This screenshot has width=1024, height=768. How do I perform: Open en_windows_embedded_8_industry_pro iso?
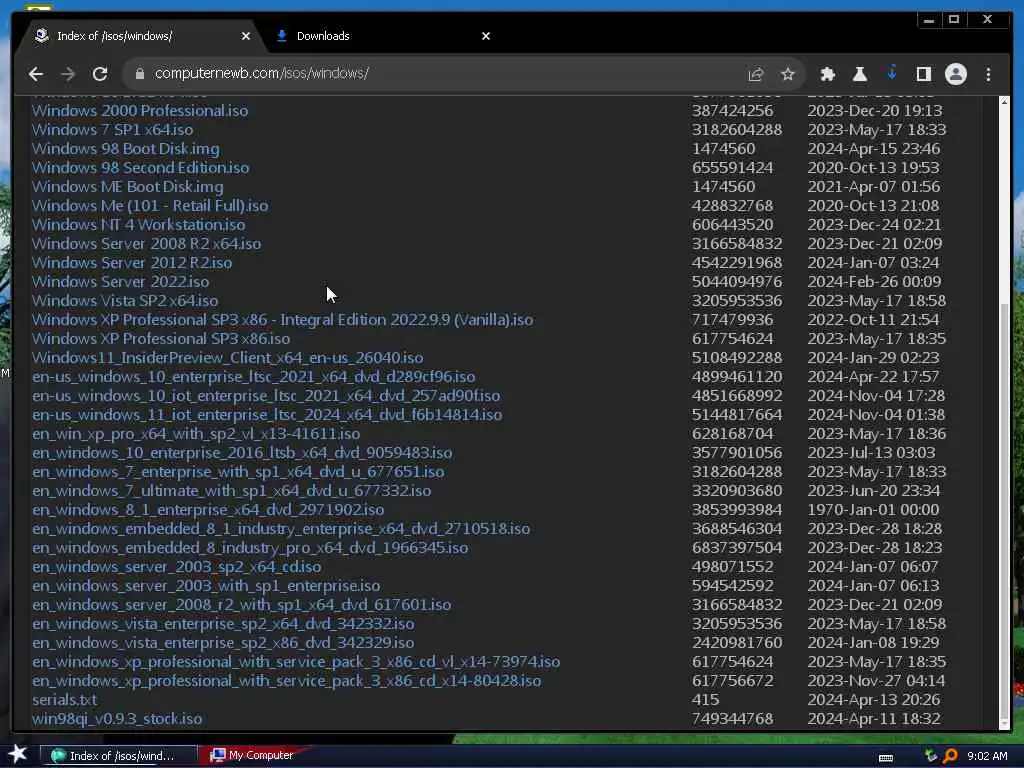250,547
